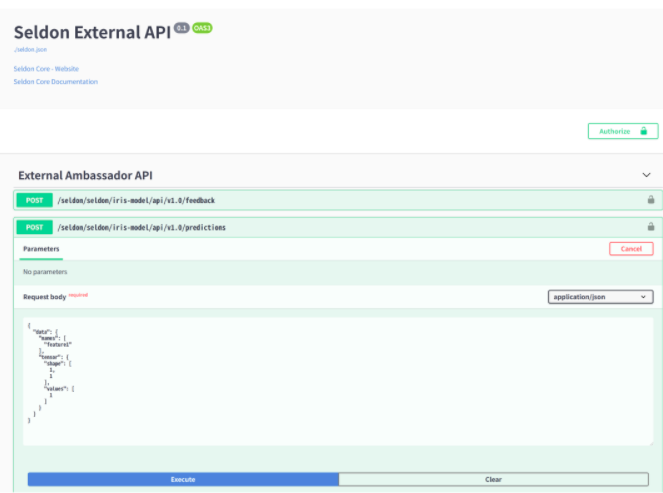Click the Authorize button
This screenshot has height=493, width=663.
[623, 131]
